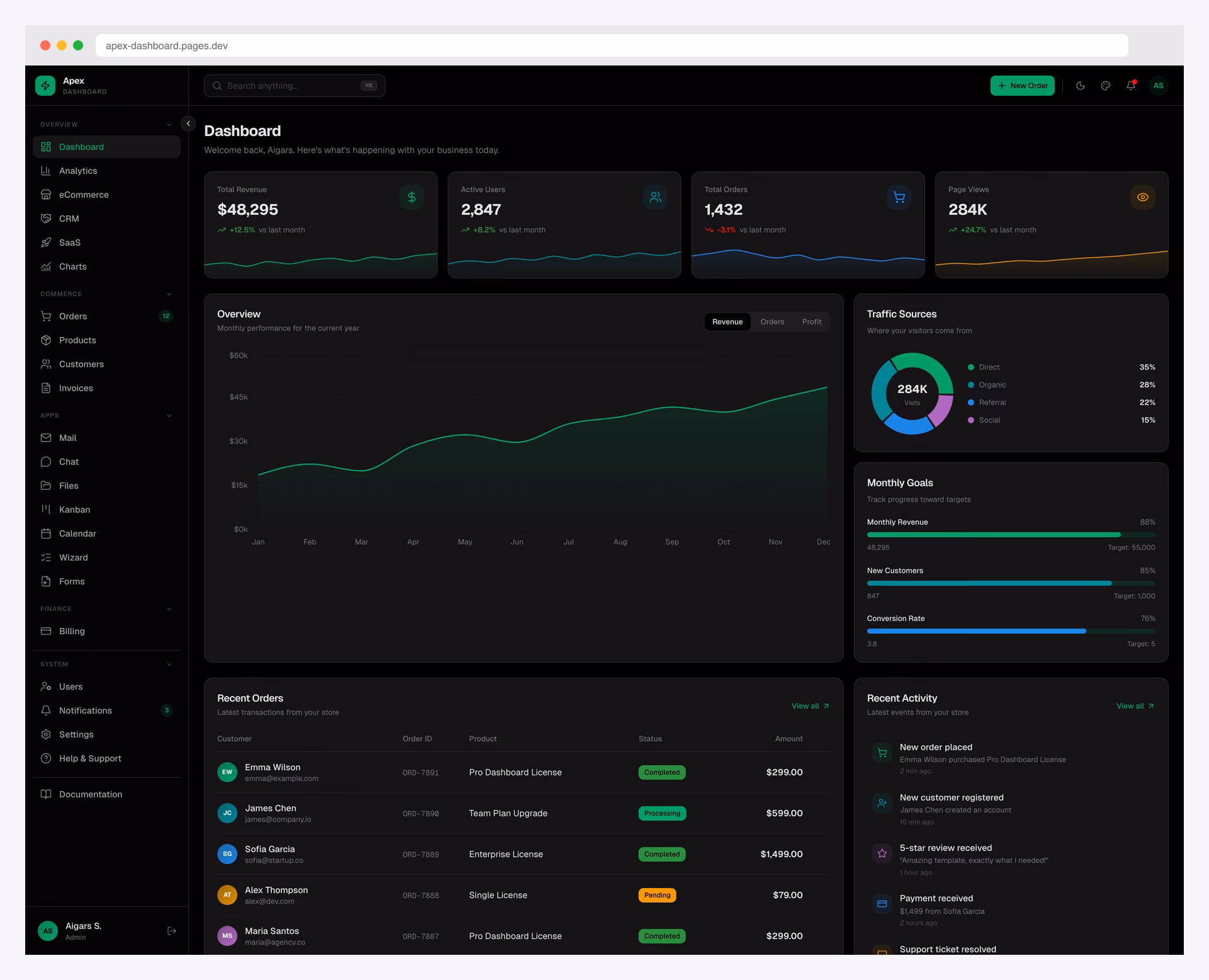The image size is (1209, 980).
Task: Open the Documentation link
Action: click(x=106, y=794)
